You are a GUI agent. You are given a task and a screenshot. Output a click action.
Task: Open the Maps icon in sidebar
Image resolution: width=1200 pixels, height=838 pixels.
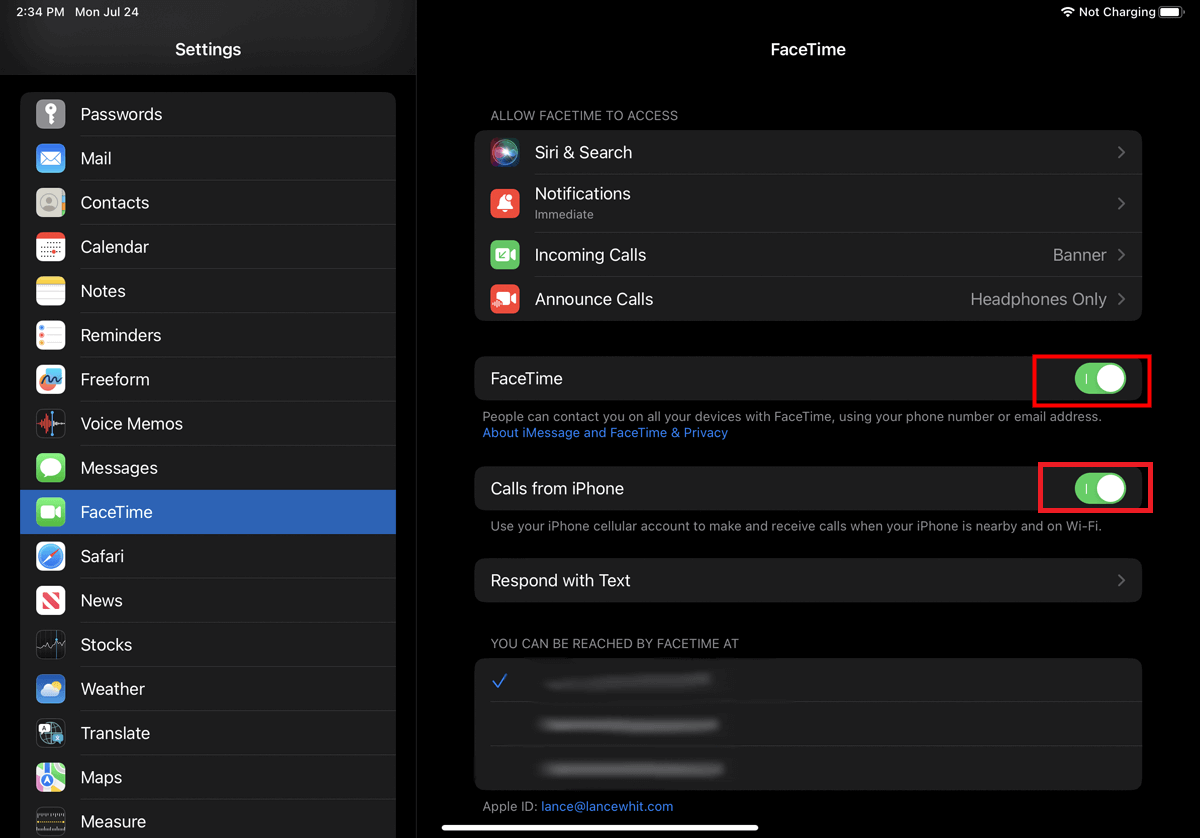51,777
